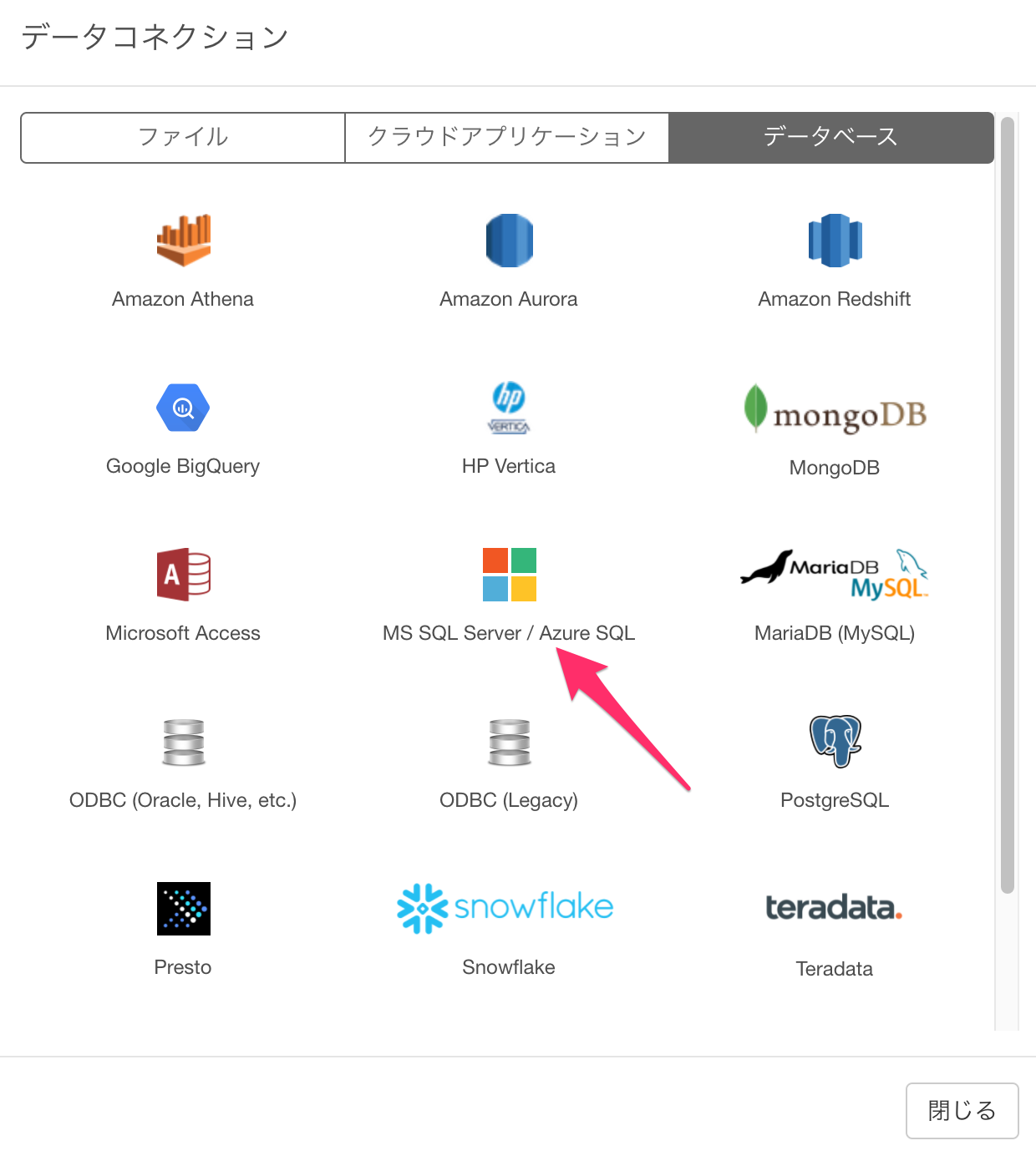
Task: Choose the Amazon Aurora icon
Action: point(510,241)
